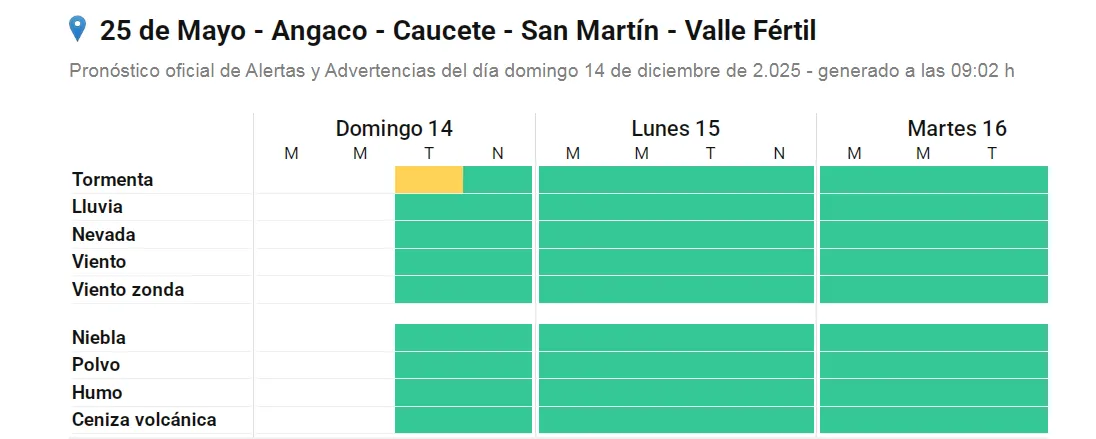The width and height of the screenshot is (1096, 439).
Task: Select the Ceniza volcánica row label
Action: click(144, 420)
